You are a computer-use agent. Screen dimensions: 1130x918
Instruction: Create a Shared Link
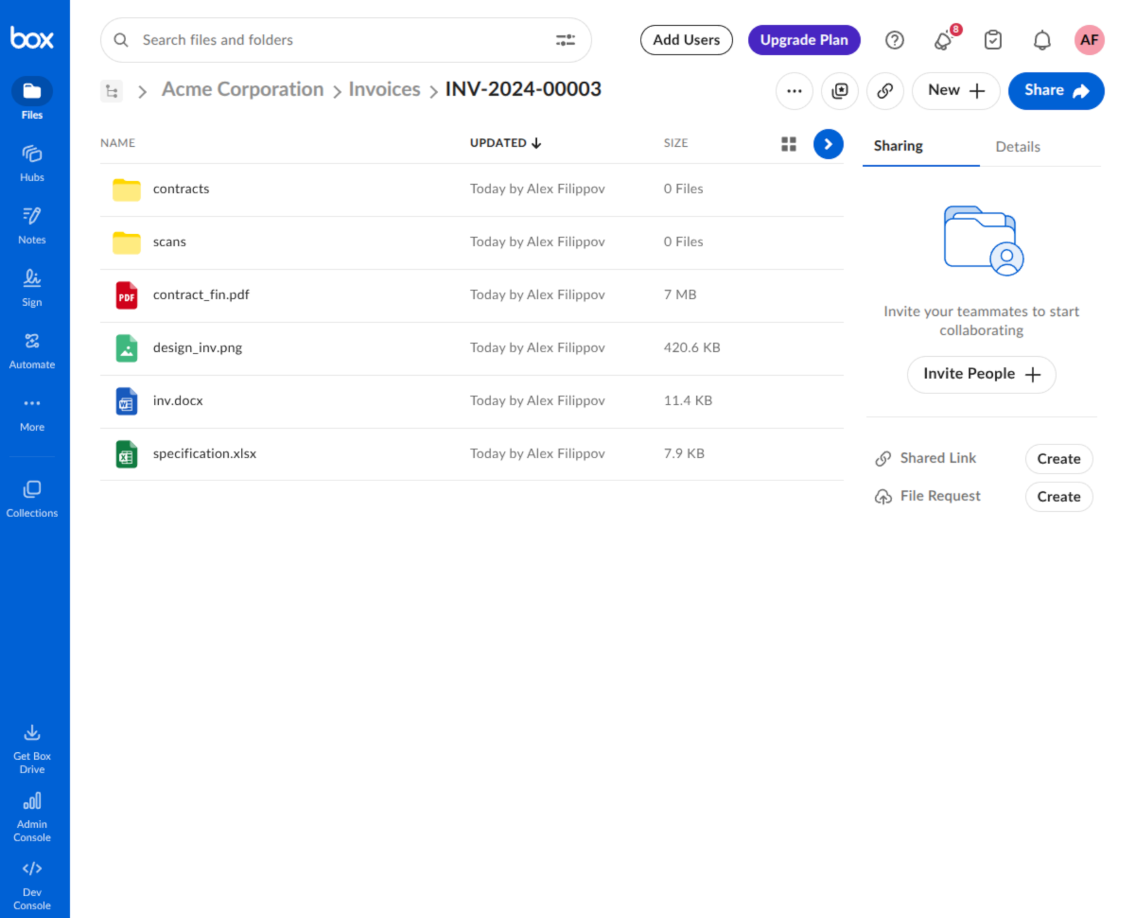[x=1059, y=459]
